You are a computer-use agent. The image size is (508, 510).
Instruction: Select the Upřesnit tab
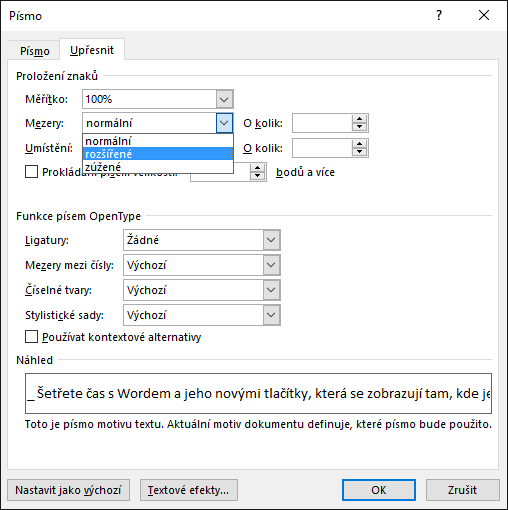tap(92, 50)
